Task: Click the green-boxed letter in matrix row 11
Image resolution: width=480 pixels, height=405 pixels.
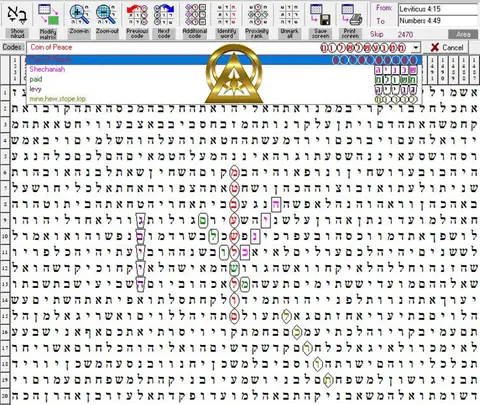Action: [224, 252]
